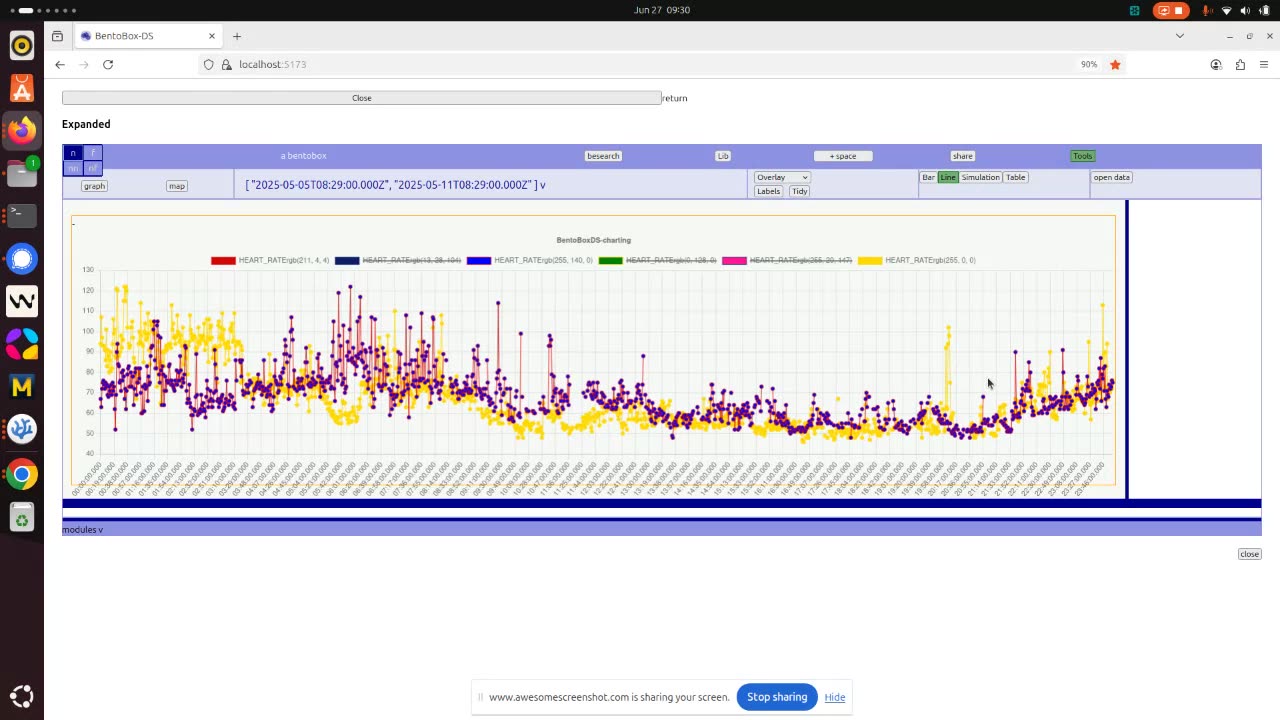Open the yellow M app in dock
The image size is (1280, 720).
[22, 386]
